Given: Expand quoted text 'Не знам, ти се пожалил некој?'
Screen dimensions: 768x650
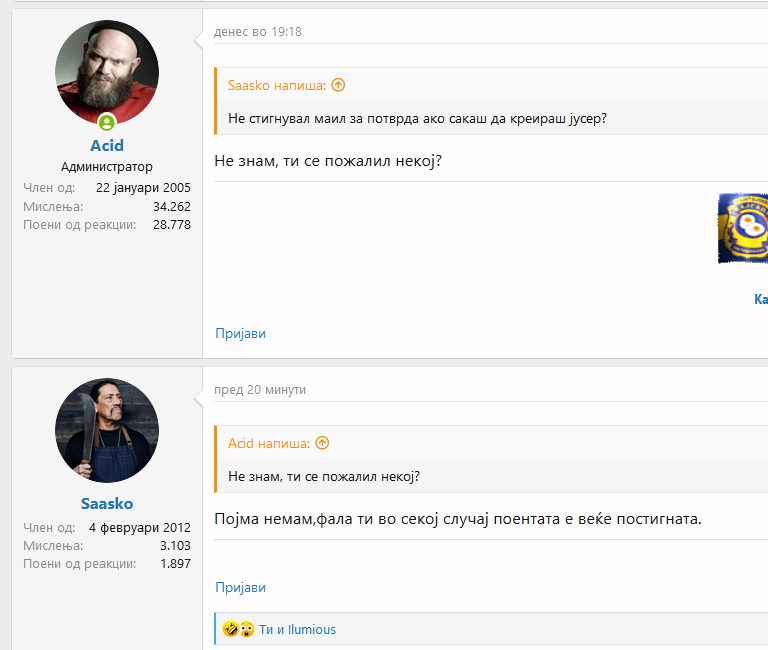Looking at the screenshot, I should (323, 476).
